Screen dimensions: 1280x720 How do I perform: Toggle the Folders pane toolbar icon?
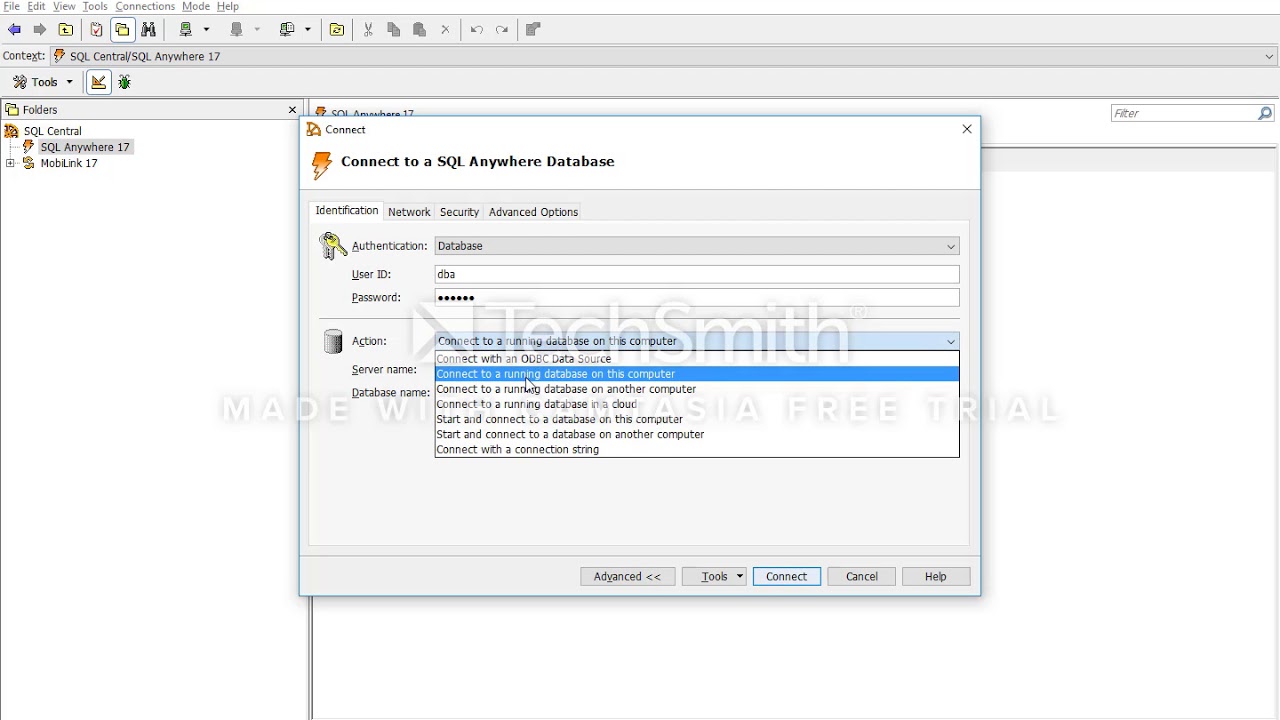point(122,30)
